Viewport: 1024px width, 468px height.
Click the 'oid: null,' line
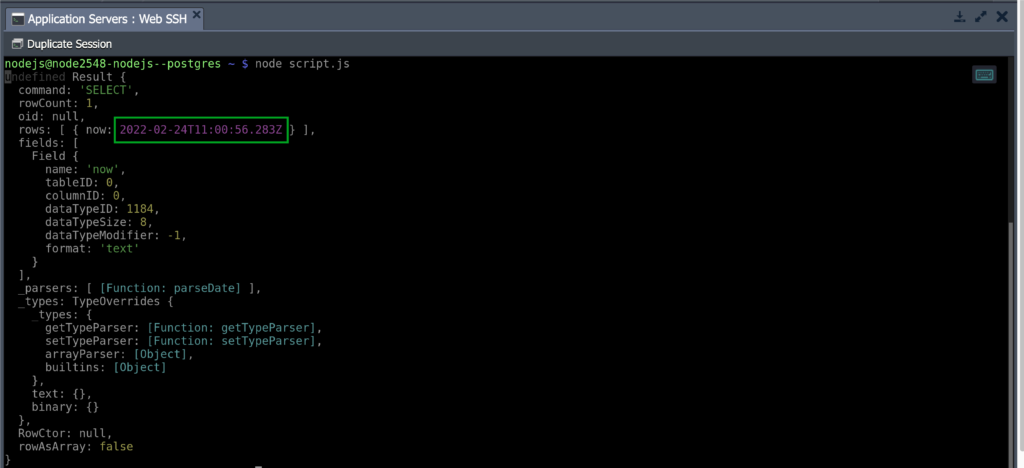tap(52, 117)
